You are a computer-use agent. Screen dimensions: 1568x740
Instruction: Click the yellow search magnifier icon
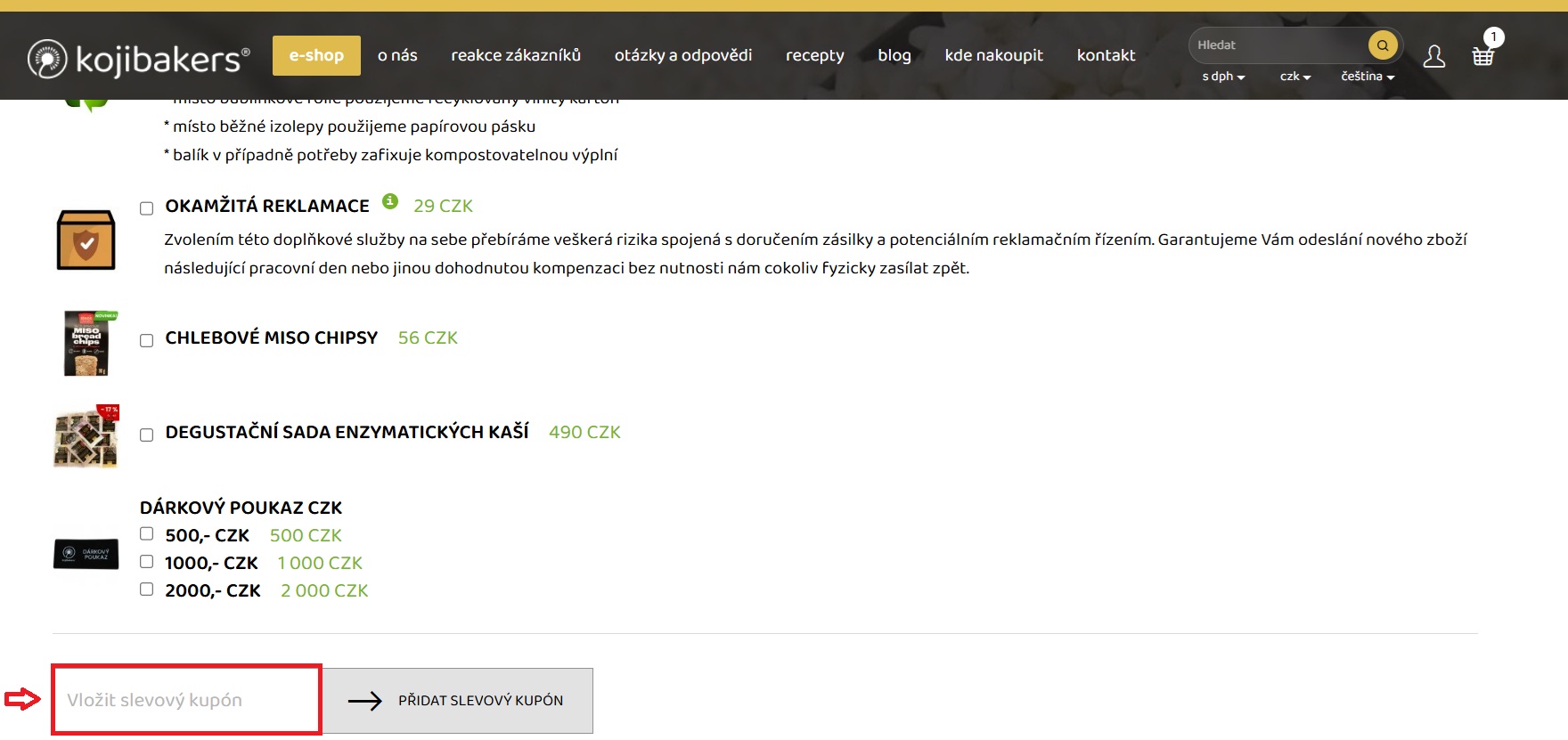pos(1383,45)
